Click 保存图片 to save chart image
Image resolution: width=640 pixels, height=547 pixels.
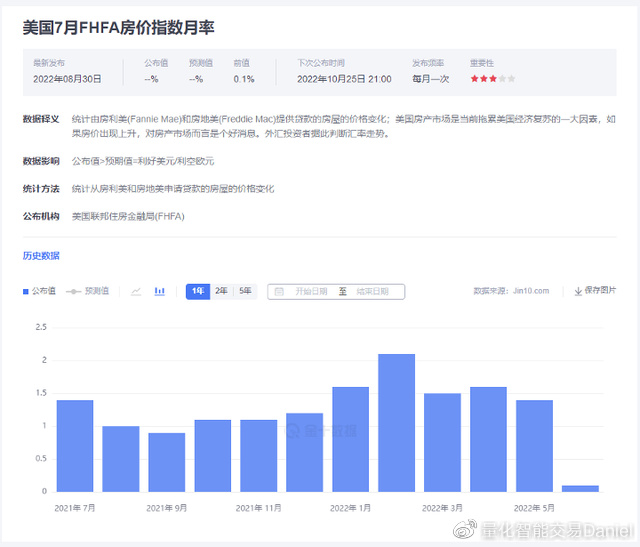click(x=600, y=290)
